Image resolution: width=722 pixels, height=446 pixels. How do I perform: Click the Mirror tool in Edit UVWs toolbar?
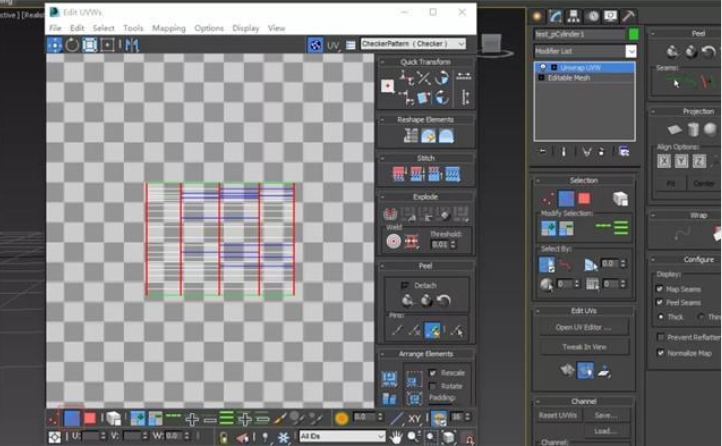(x=132, y=45)
